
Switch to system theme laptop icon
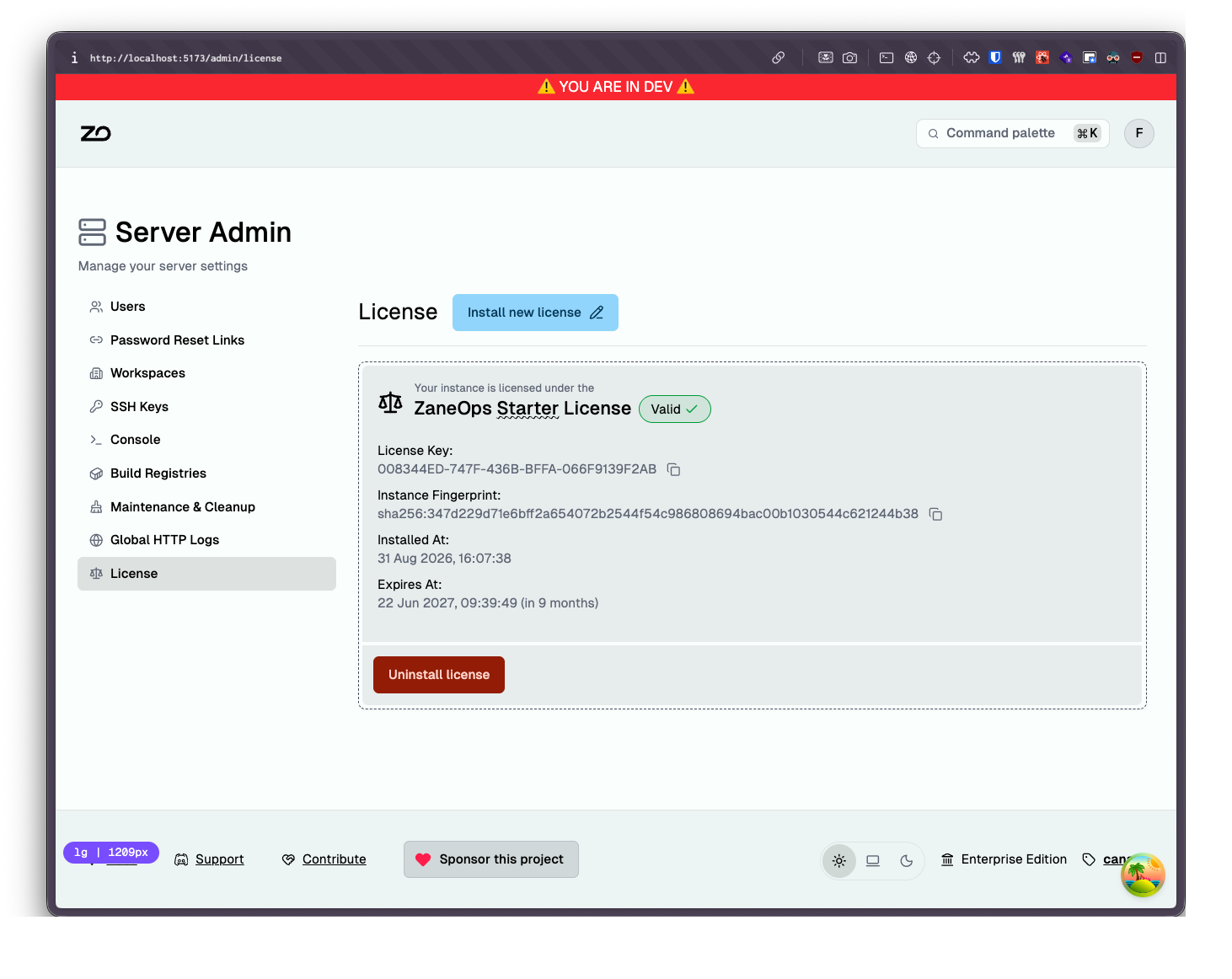pyautogui.click(x=873, y=861)
